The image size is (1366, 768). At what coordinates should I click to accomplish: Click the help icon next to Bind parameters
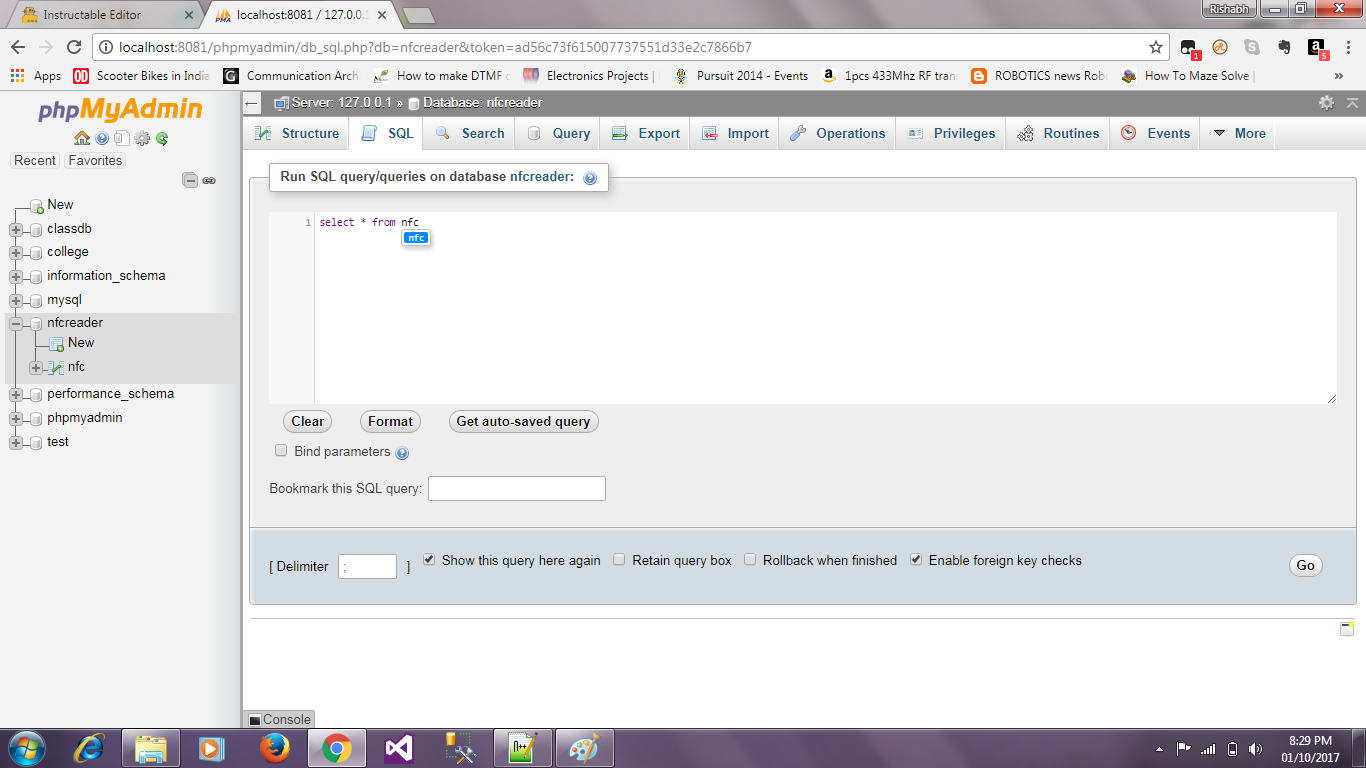click(x=402, y=453)
